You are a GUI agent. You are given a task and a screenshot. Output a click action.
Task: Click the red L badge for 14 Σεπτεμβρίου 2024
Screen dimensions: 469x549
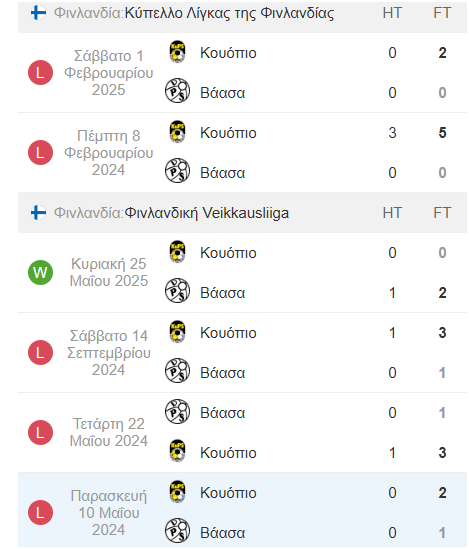(40, 353)
